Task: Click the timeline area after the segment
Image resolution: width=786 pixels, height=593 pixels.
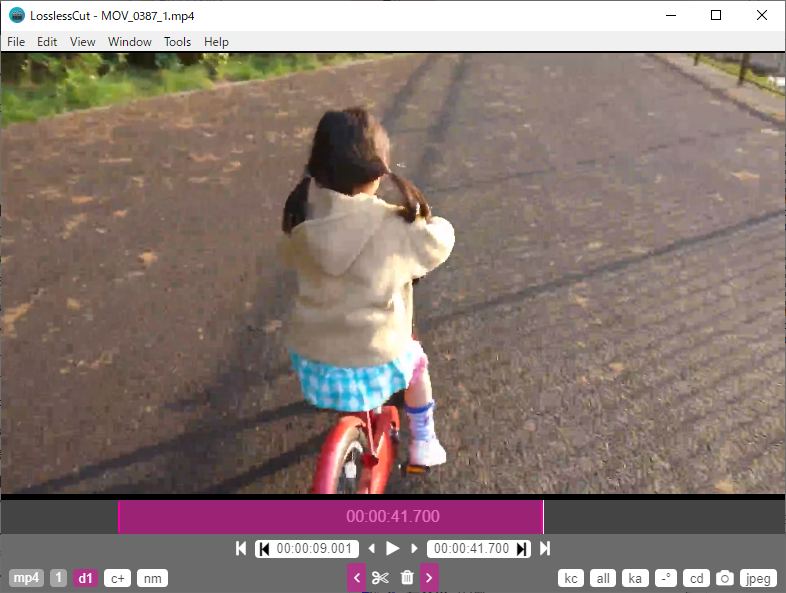Action: click(664, 516)
